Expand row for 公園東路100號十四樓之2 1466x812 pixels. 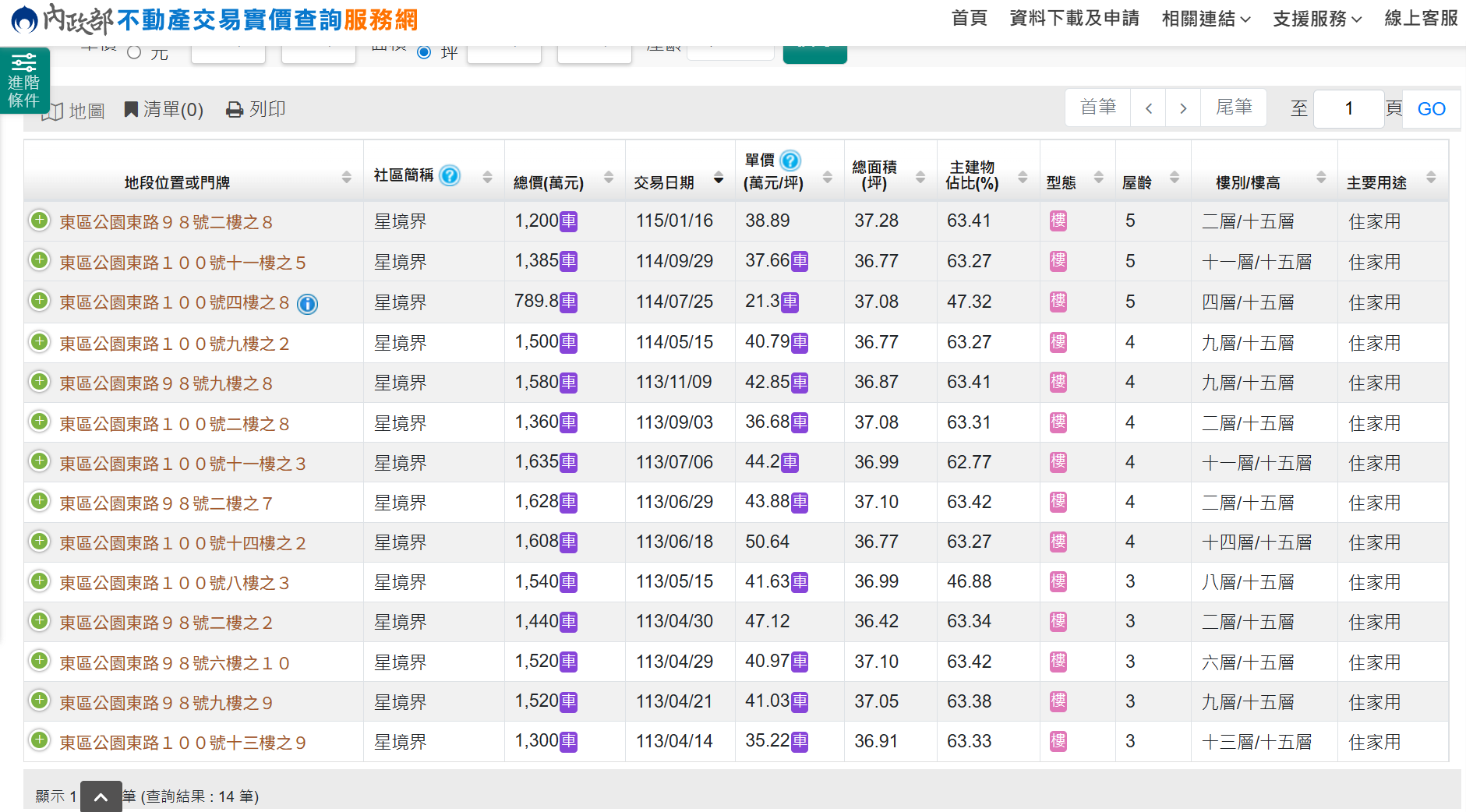(39, 542)
